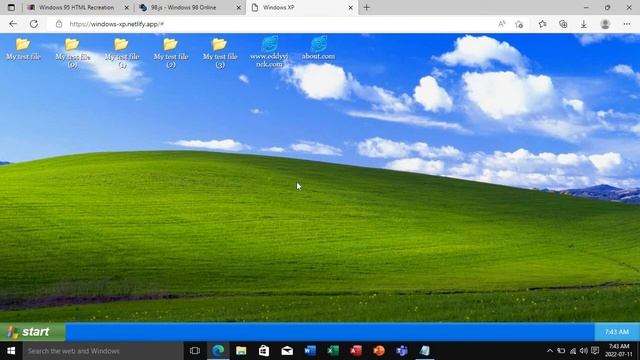The width and height of the screenshot is (640, 360).
Task: Select the www.eddyvinck.com Internet Explorer shortcut
Action: click(269, 52)
